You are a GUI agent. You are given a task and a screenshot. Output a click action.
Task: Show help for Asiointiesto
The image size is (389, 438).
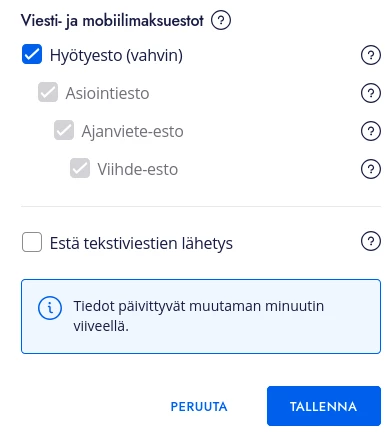point(371,93)
